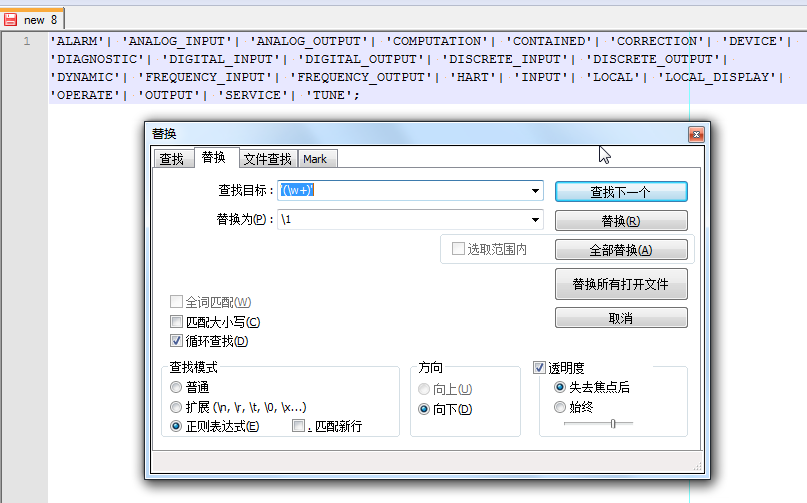Click the 替换(R) button
807x503 pixels.
pyautogui.click(x=621, y=221)
